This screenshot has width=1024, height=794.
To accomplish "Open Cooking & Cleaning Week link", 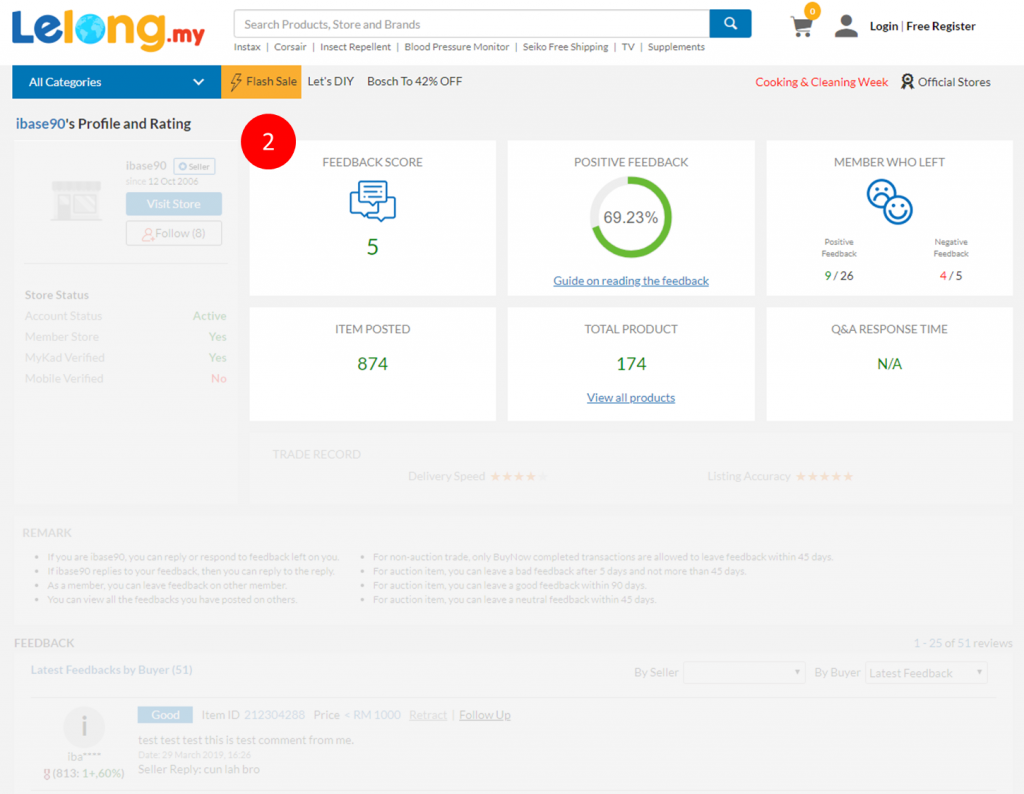I will (822, 82).
